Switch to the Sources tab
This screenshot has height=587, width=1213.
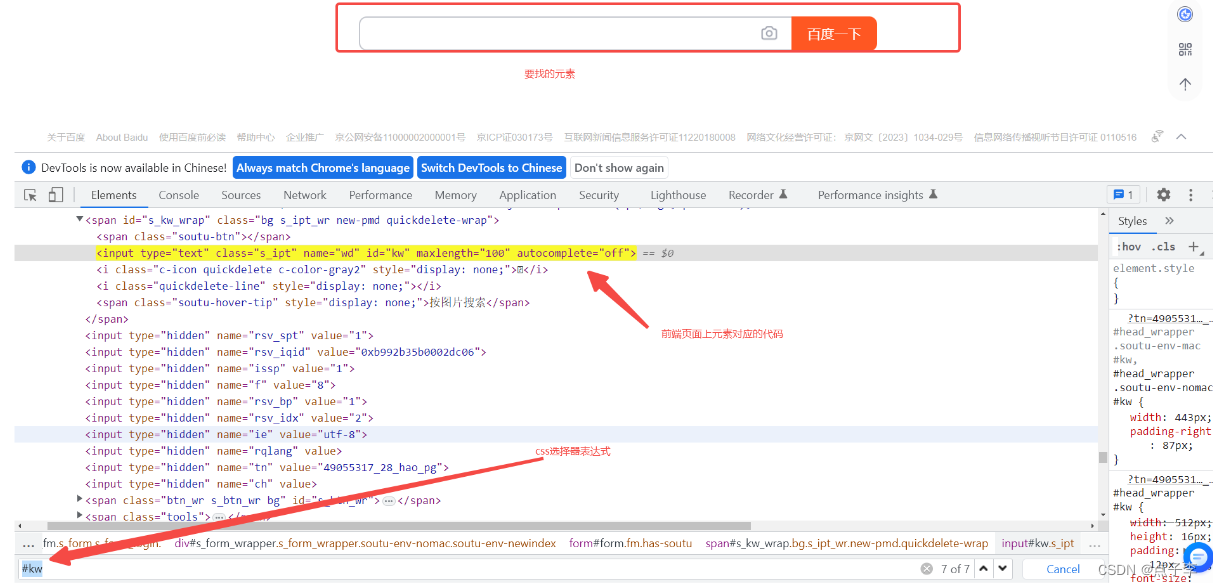pyautogui.click(x=241, y=195)
